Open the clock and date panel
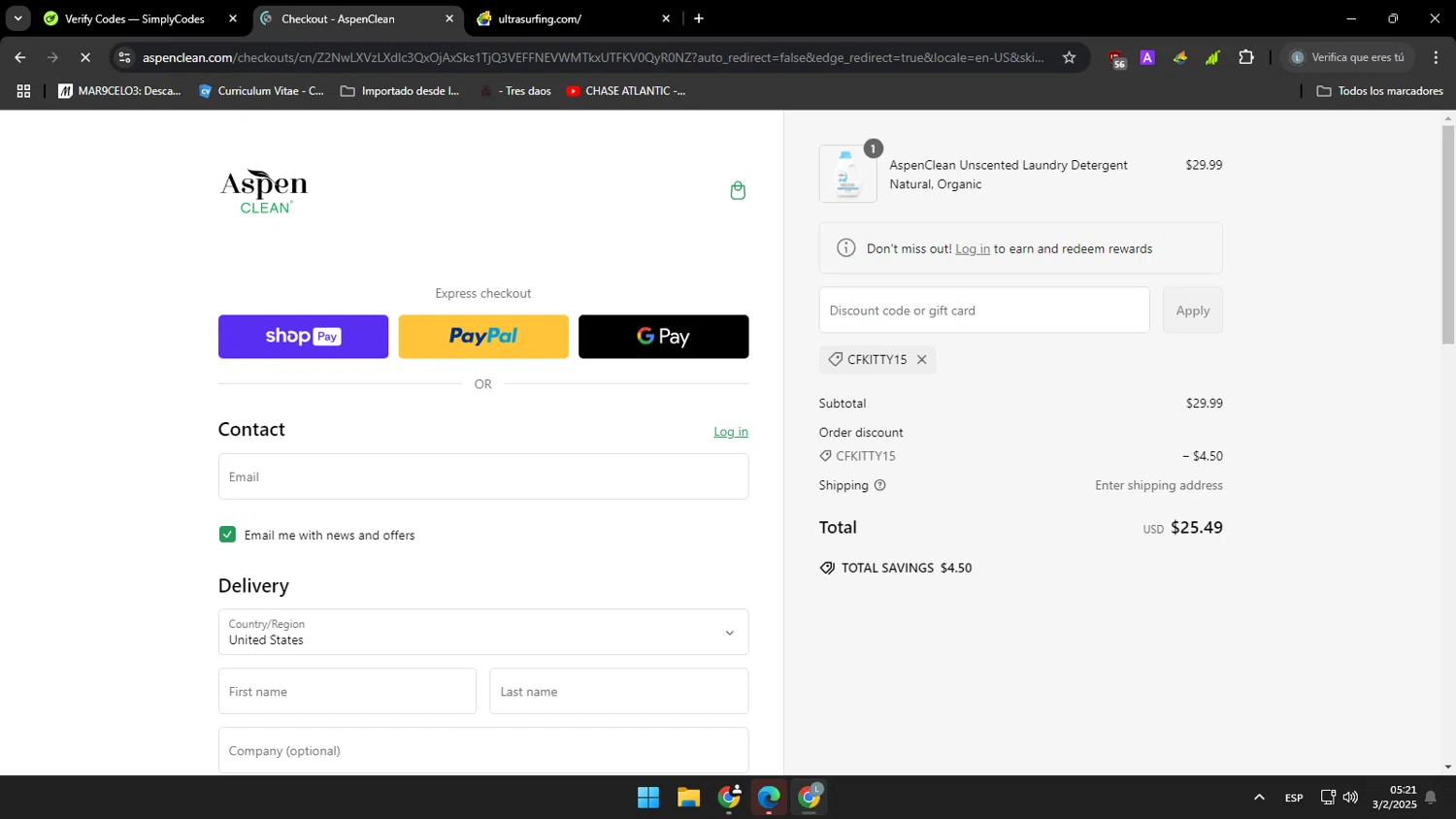 coord(1395,798)
